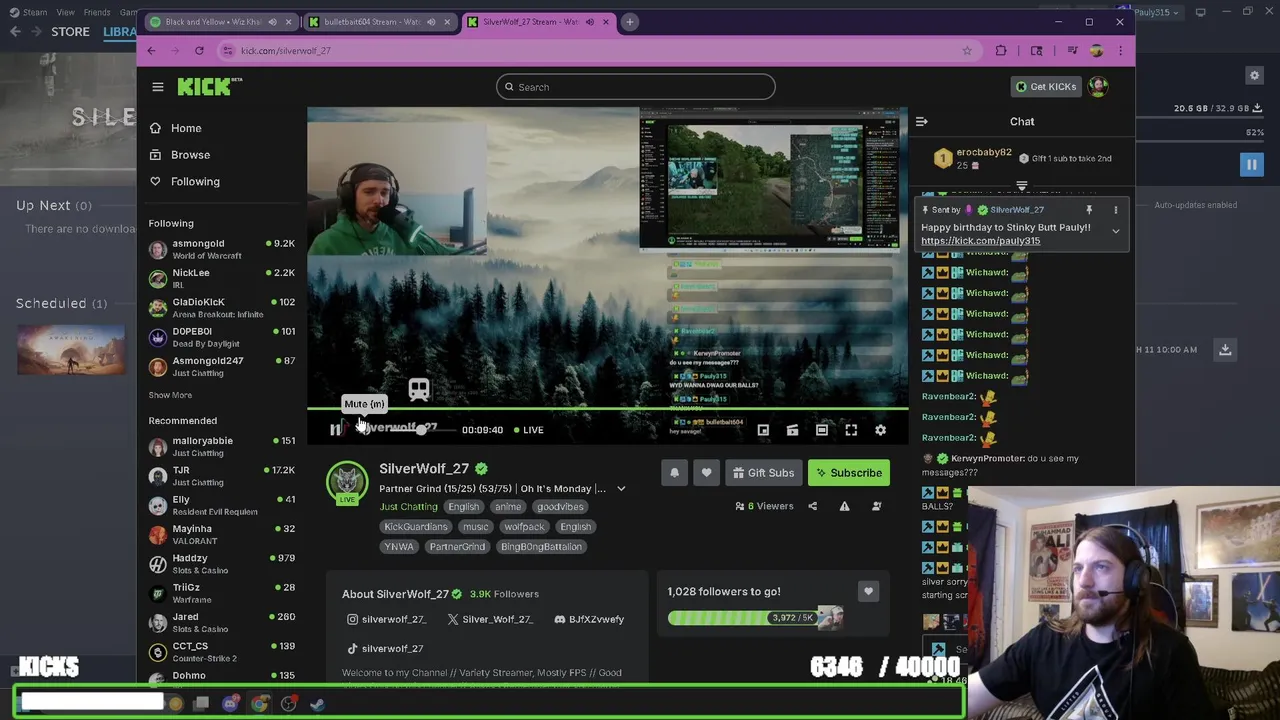
Task: Select the wolfpack tag
Action: [x=524, y=527]
